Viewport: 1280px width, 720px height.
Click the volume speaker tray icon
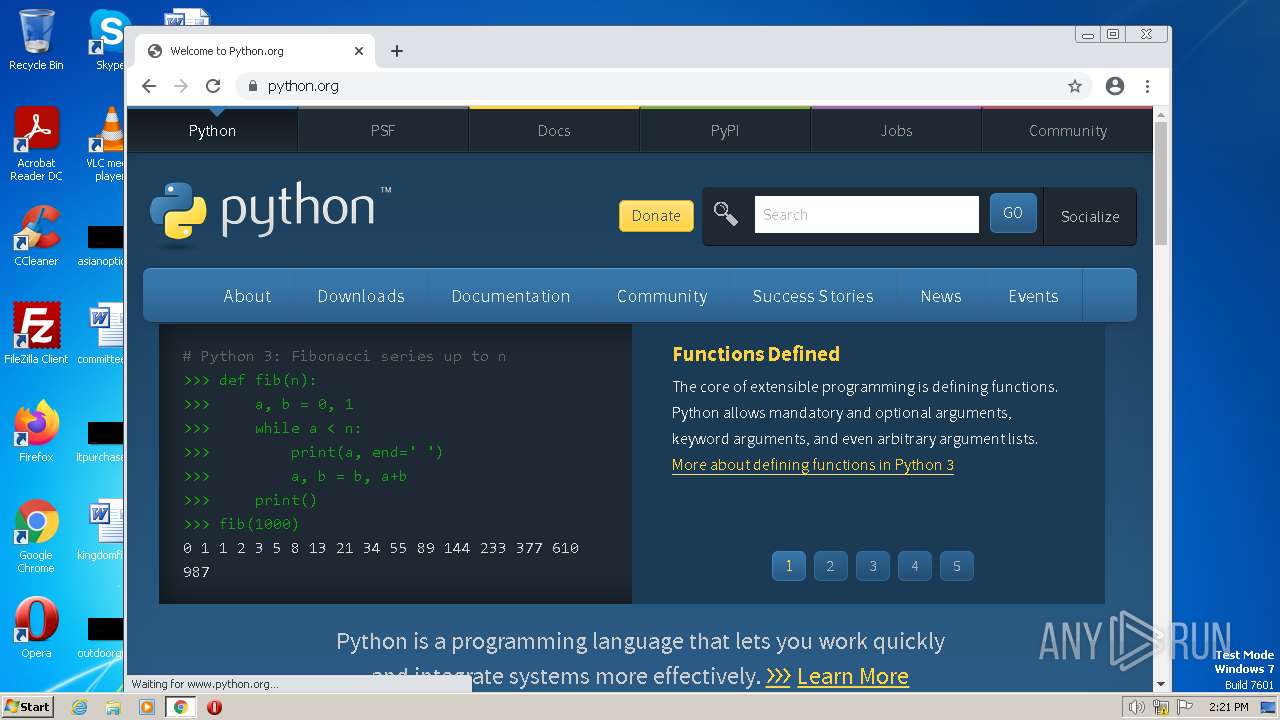pos(1136,707)
